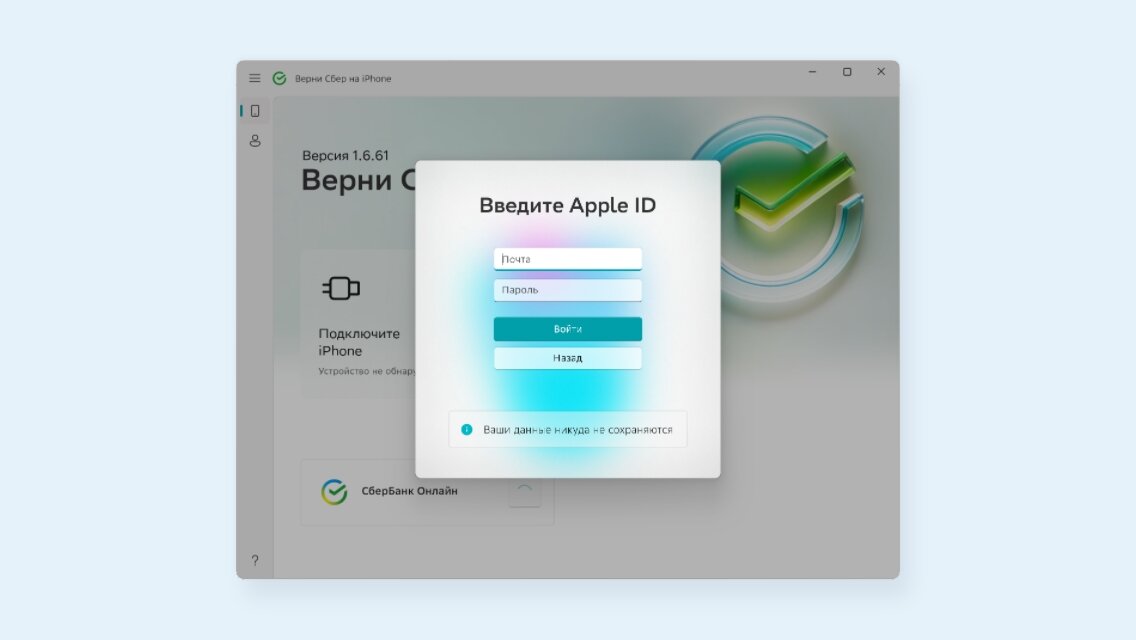The width and height of the screenshot is (1136, 640).
Task: Click the info icon in data notice
Action: (467, 430)
